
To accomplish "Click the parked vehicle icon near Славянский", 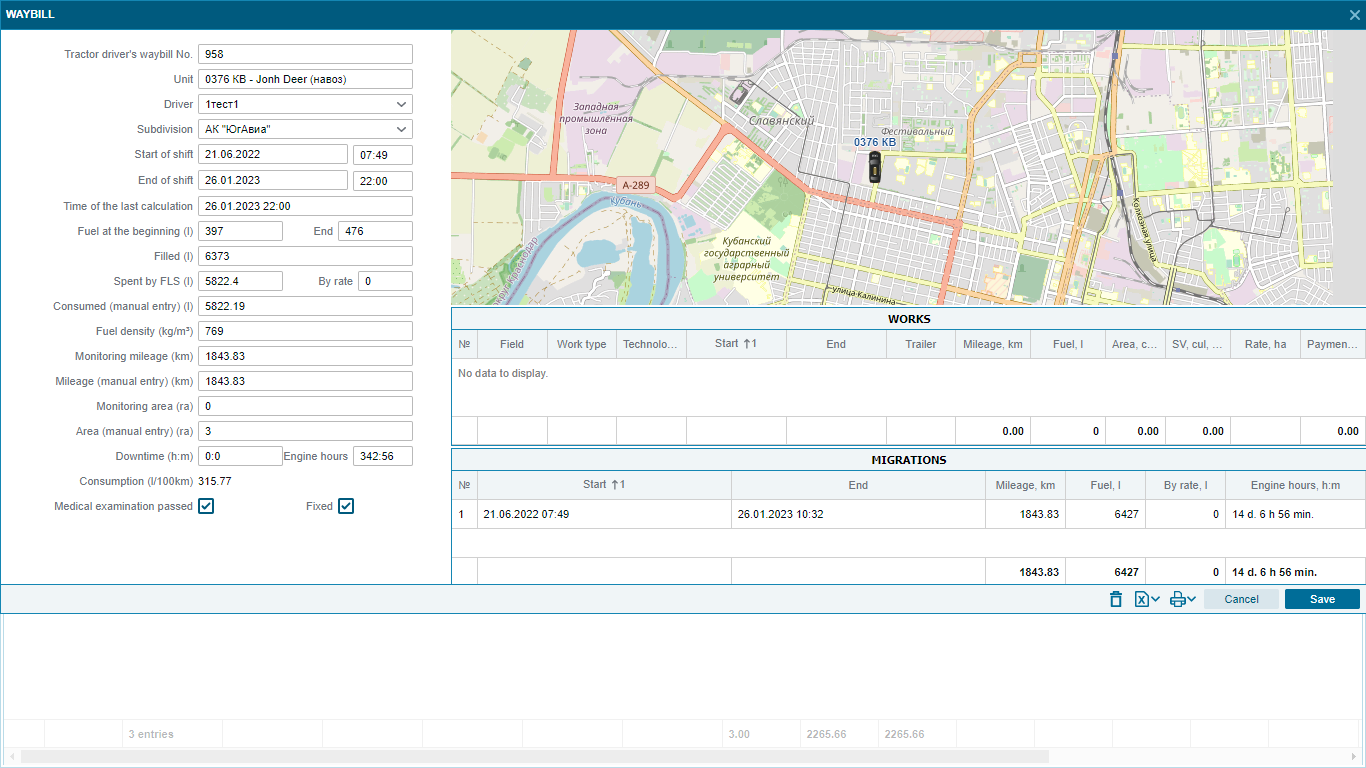I will [x=739, y=95].
